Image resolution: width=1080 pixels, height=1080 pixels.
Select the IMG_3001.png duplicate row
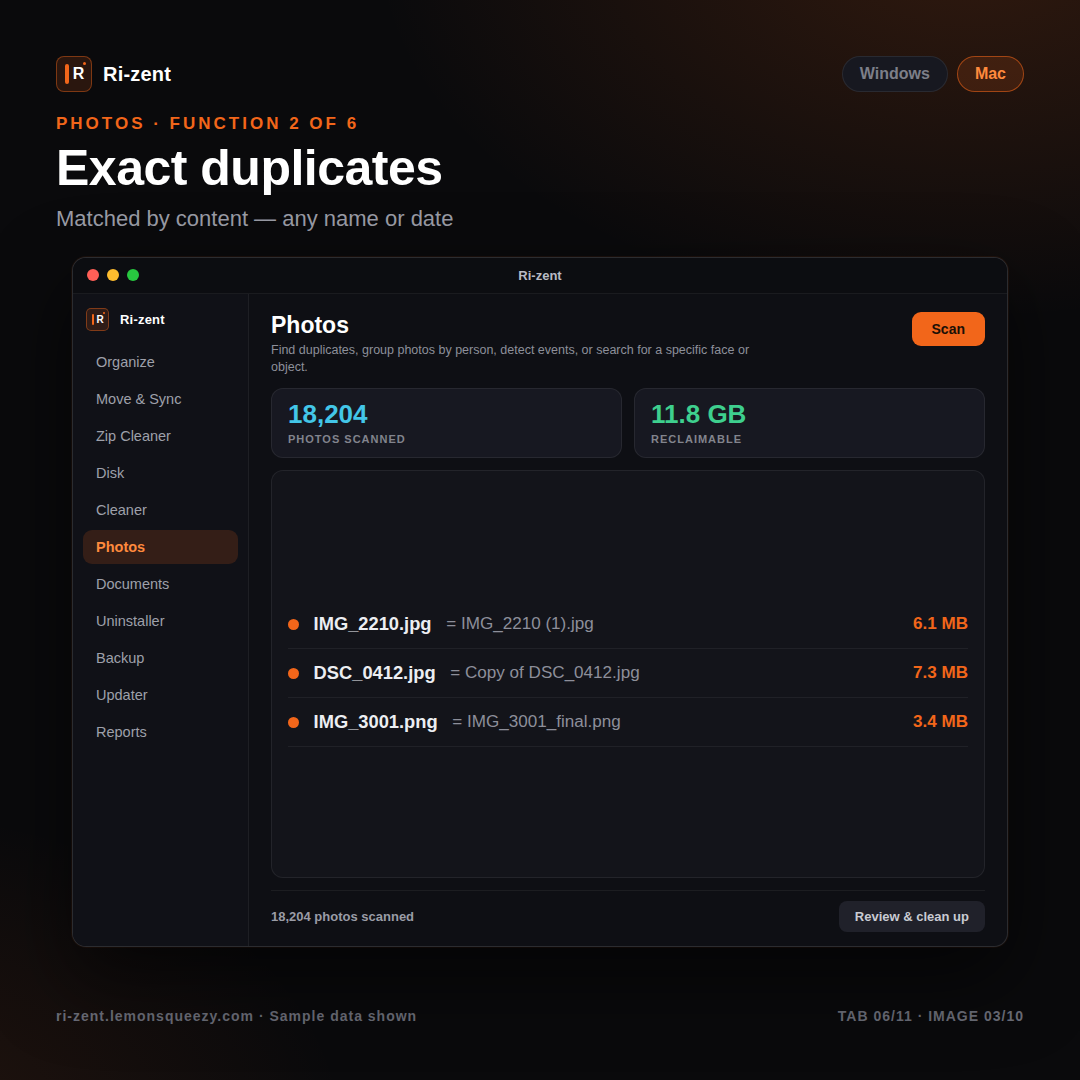pos(627,722)
